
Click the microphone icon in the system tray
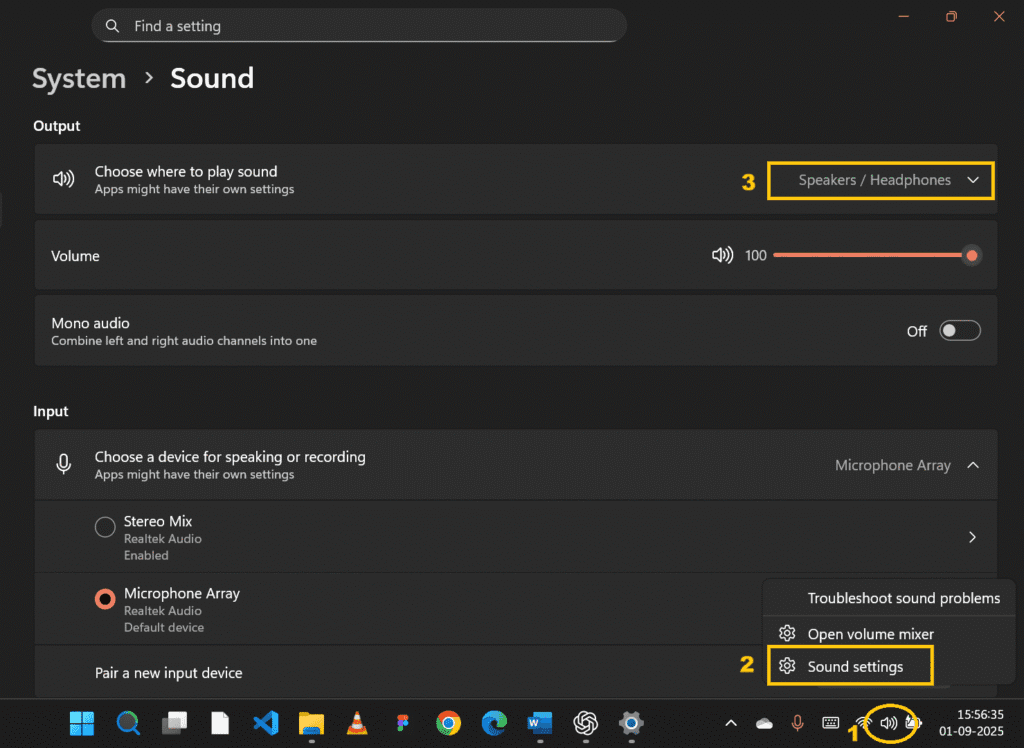pos(797,722)
